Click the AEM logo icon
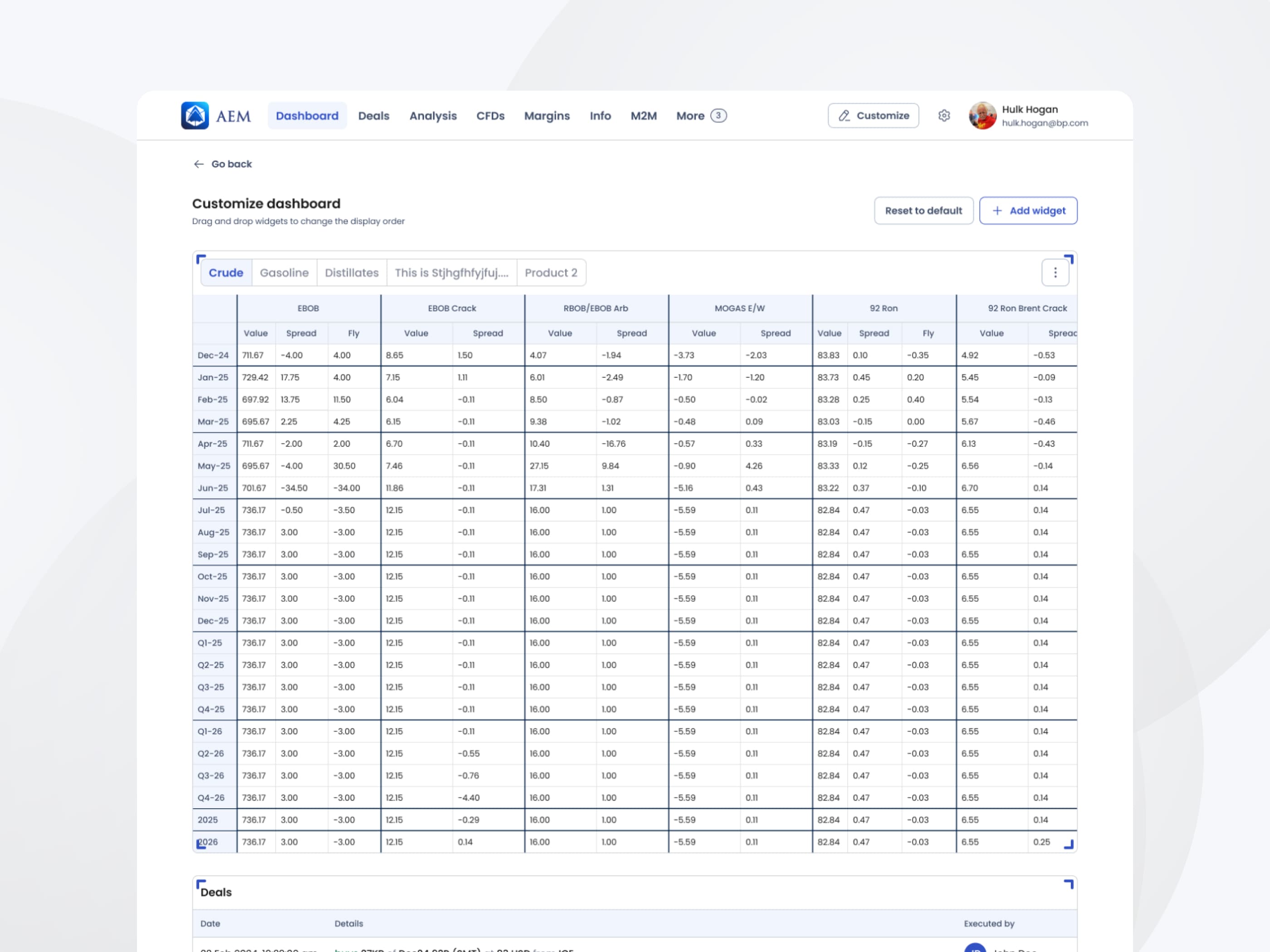This screenshot has width=1270, height=952. 195,115
